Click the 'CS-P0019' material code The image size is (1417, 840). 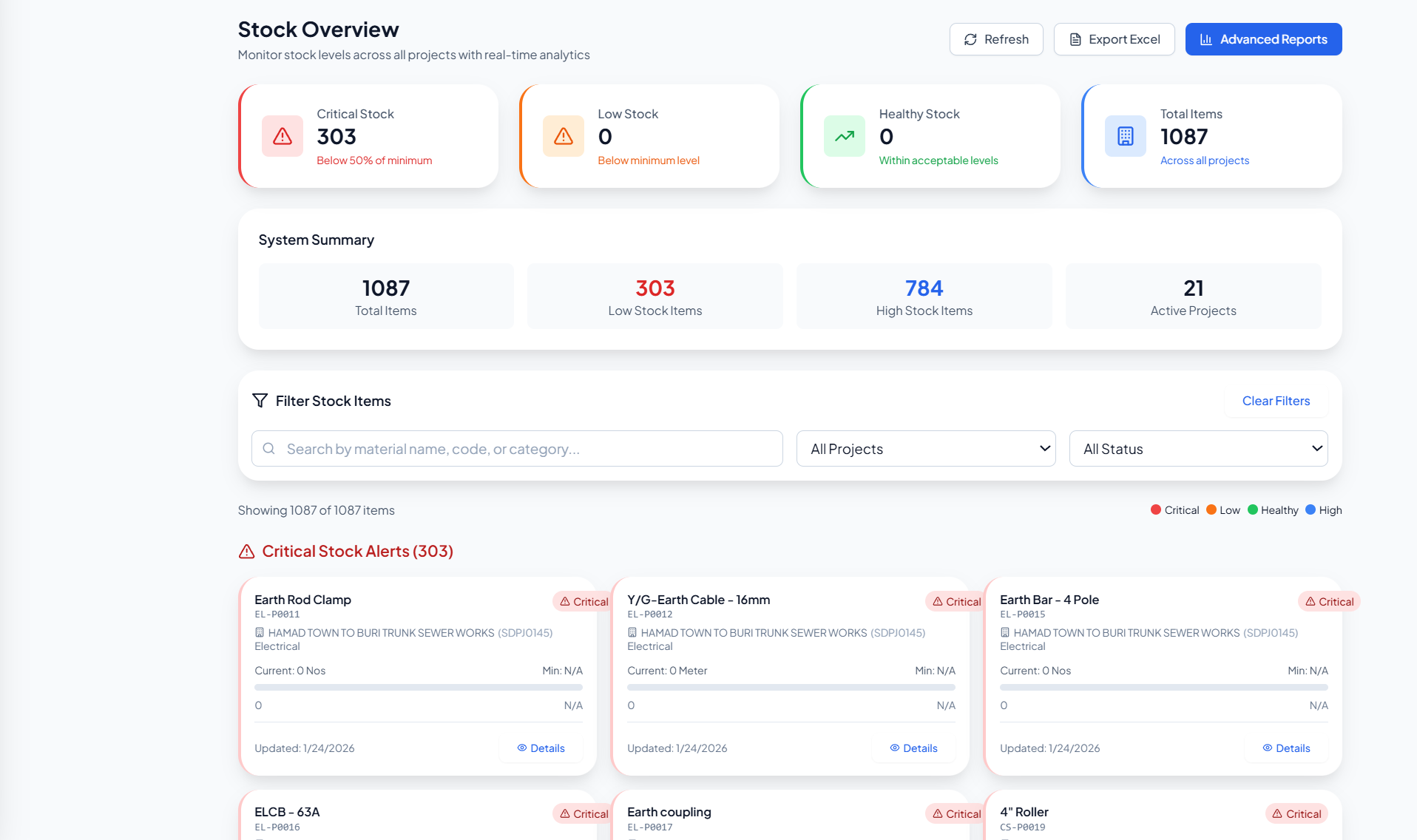point(1023,827)
